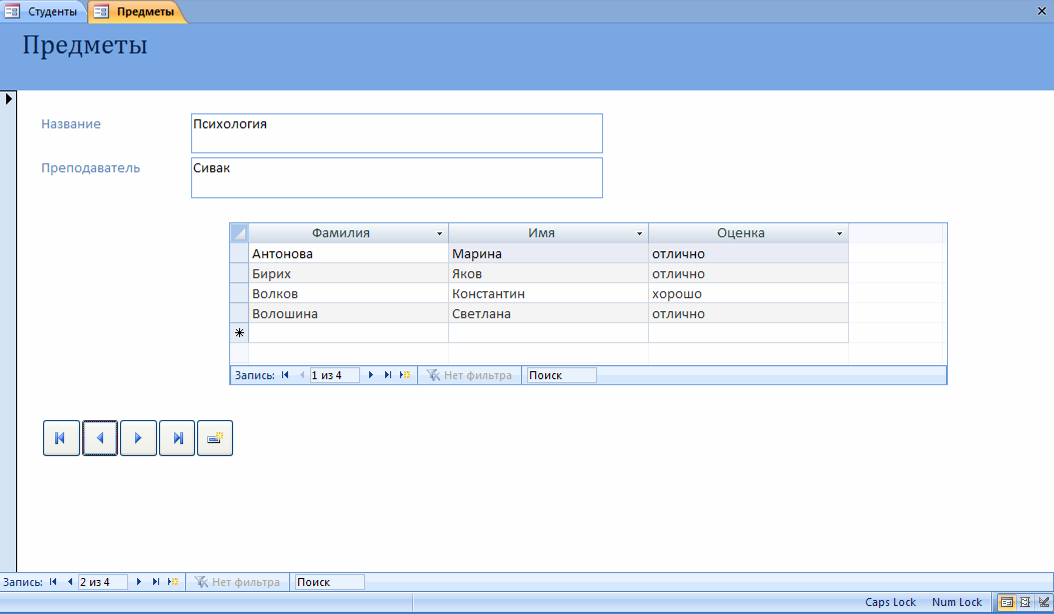Screen dimensions: 1054x614
Task: Select the form record selector arrow
Action: coord(8,99)
